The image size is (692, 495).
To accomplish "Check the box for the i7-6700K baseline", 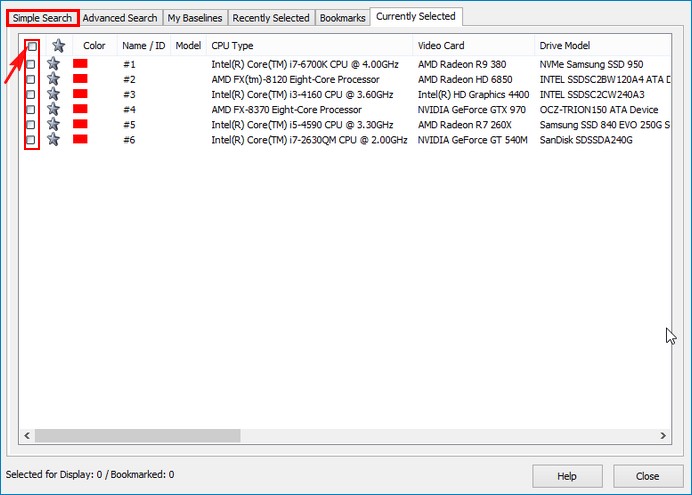I will (30, 64).
